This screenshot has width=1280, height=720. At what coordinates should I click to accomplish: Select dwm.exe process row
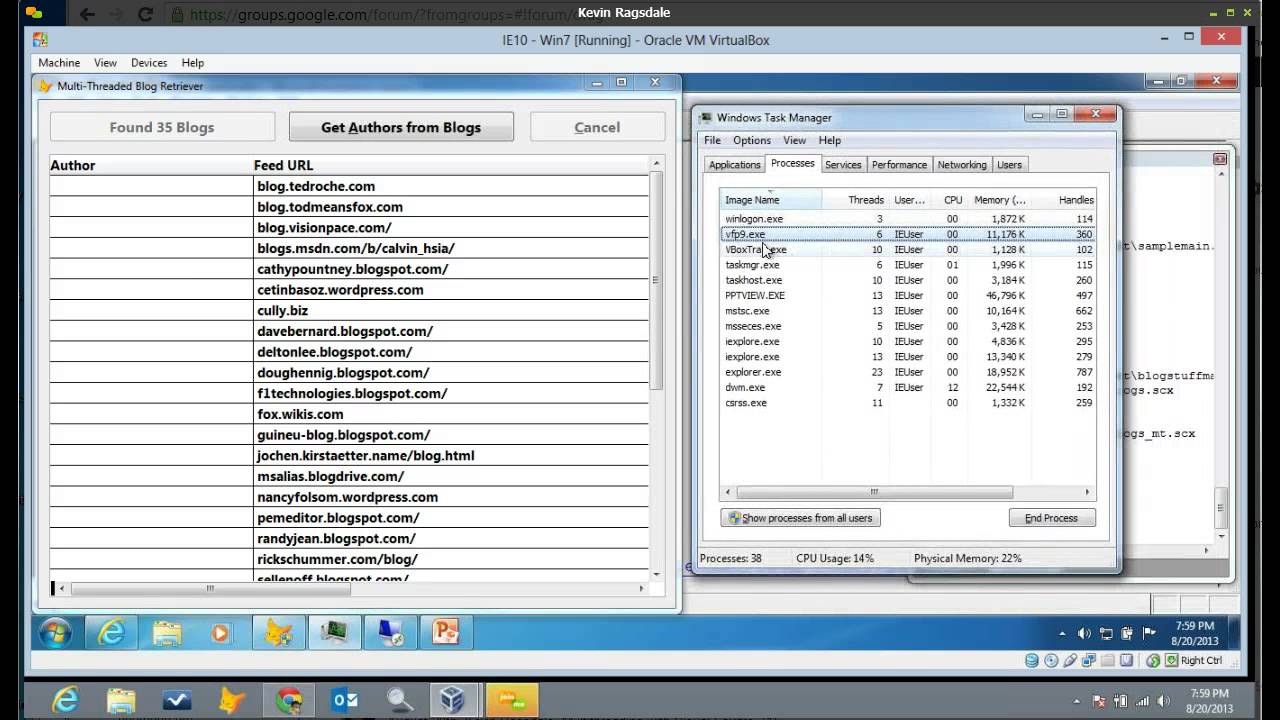[908, 387]
